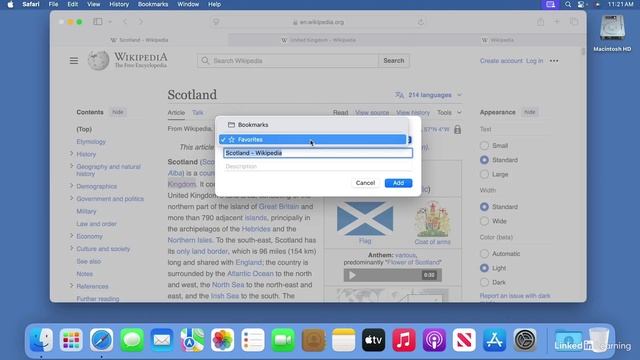Expand History section in Contents
Screen dimensions: 640x360
pos(71,154)
